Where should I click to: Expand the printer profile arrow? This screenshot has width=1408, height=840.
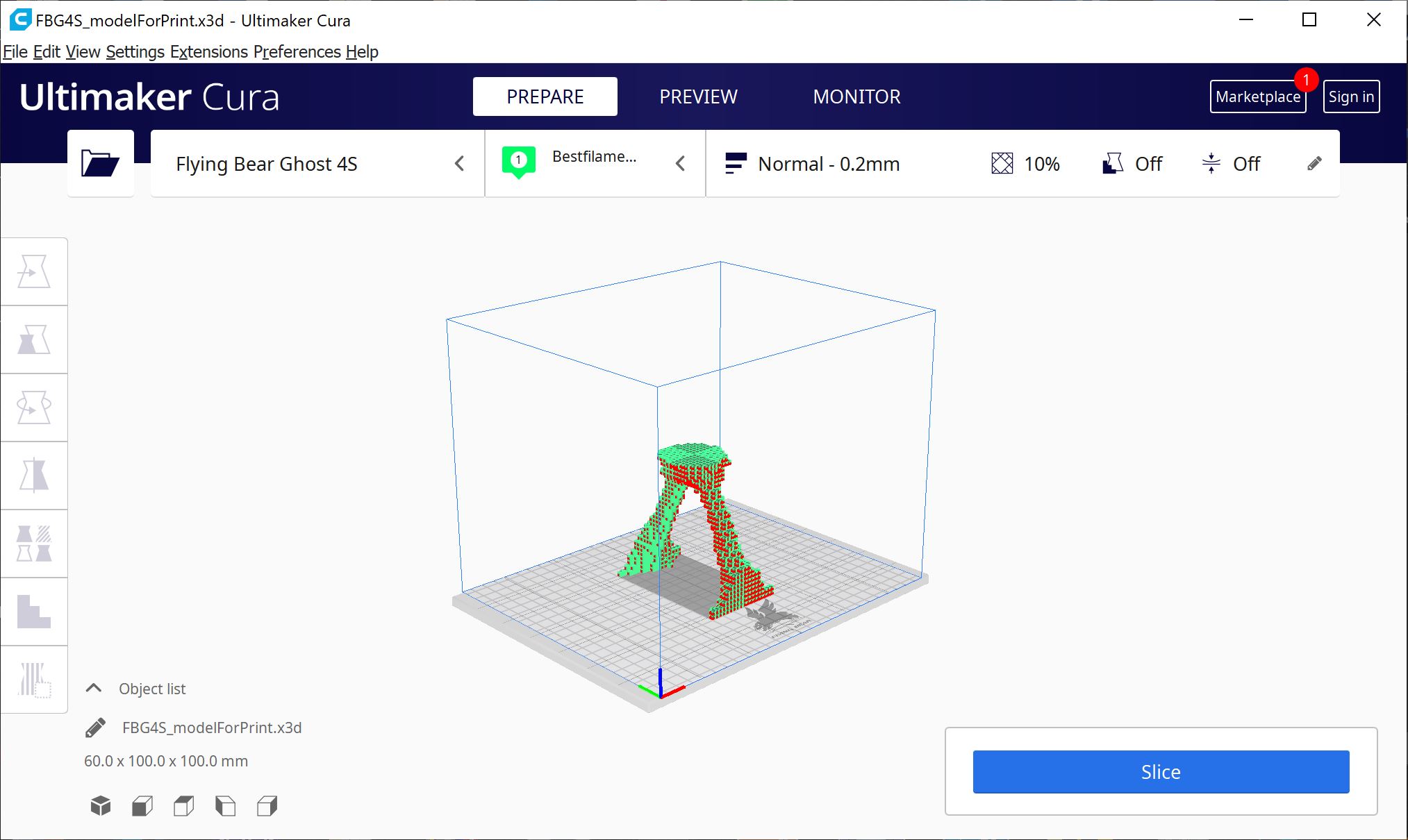coord(459,163)
